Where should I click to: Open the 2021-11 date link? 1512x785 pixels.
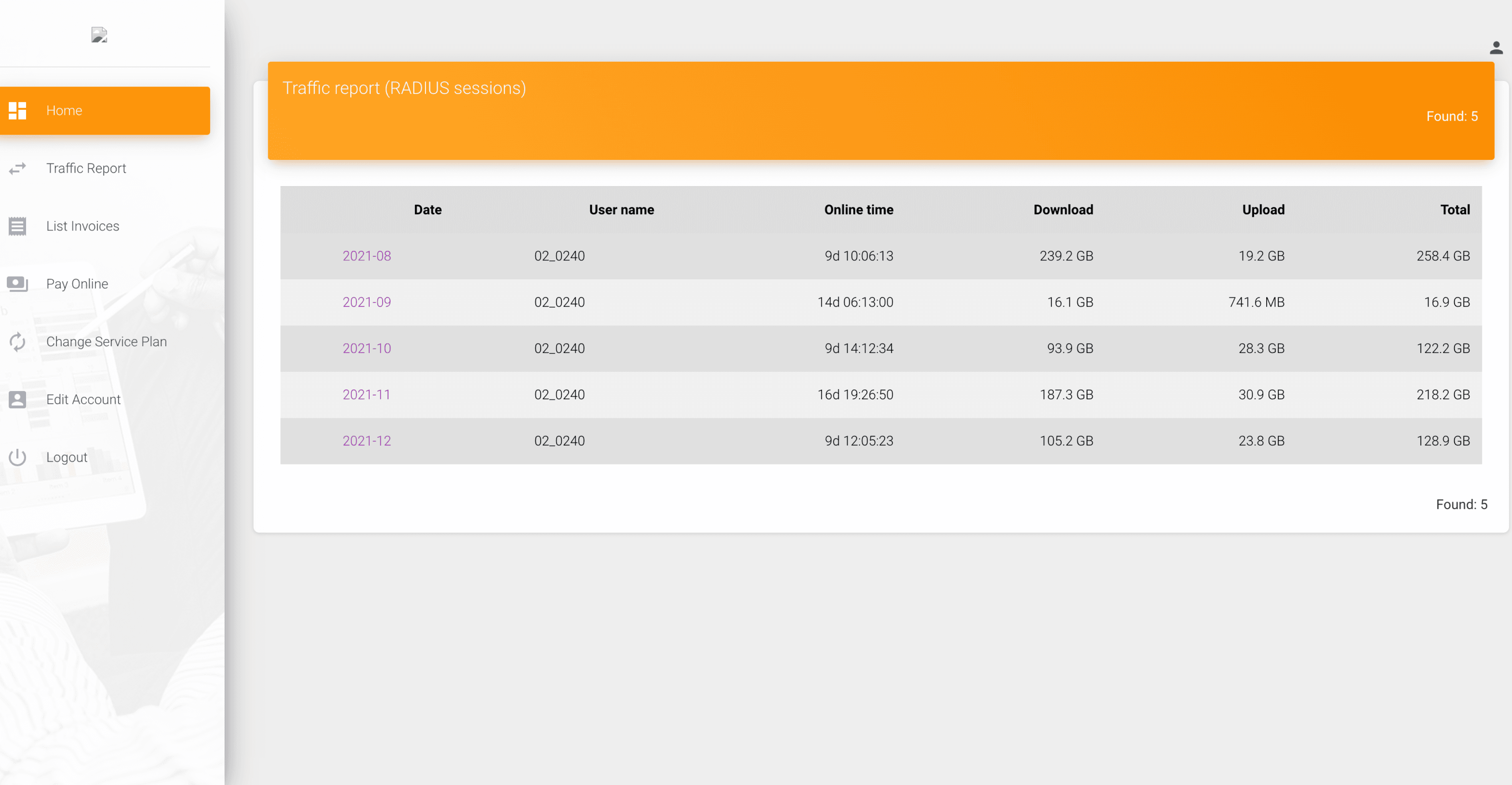point(366,395)
